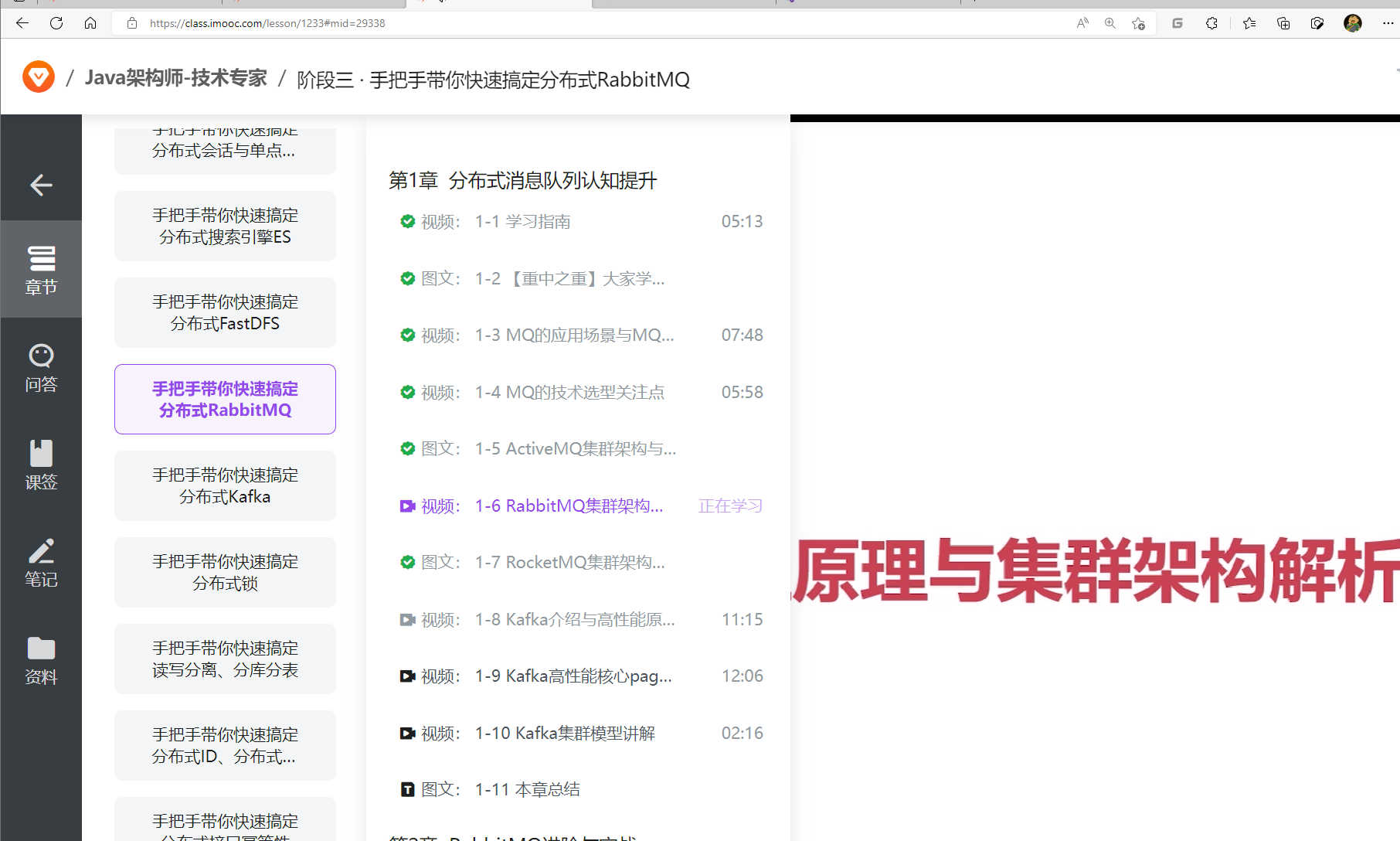Click the video icon beside 1-8 Kafka介绍与高性能原

pyautogui.click(x=407, y=619)
